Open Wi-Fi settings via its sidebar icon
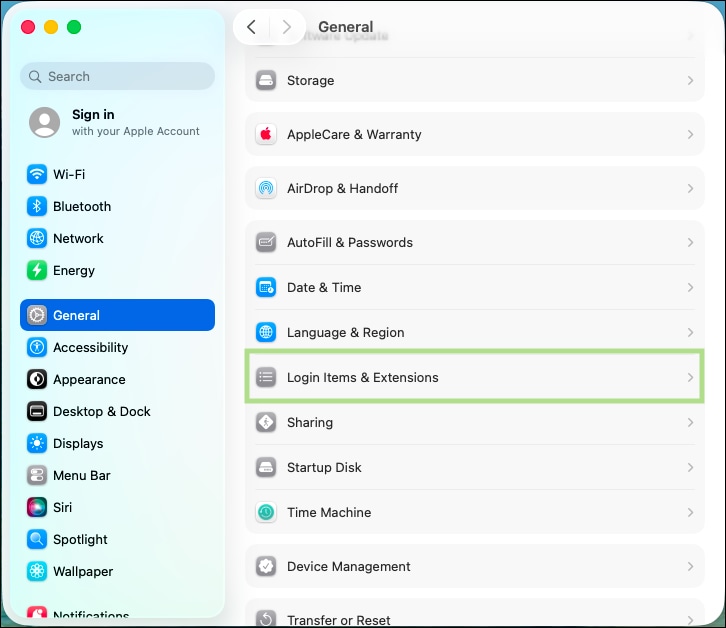This screenshot has width=726, height=628. 37,175
